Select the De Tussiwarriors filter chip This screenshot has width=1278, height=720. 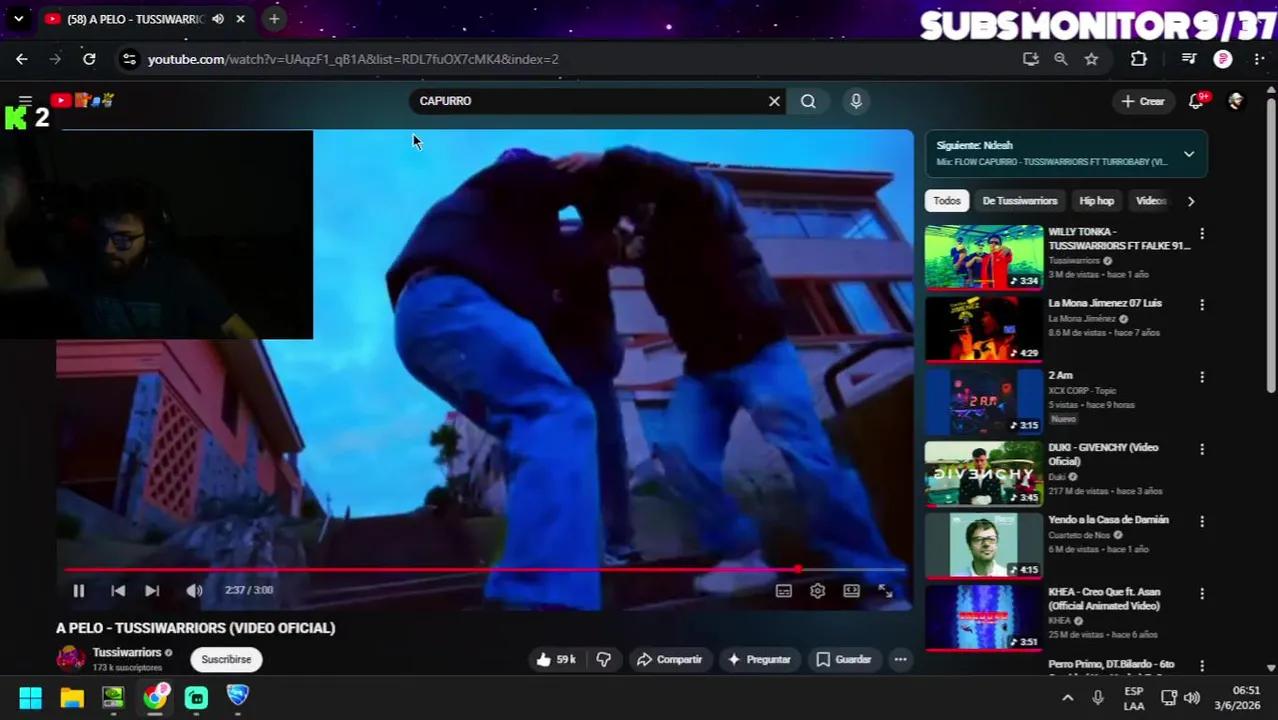(1019, 201)
